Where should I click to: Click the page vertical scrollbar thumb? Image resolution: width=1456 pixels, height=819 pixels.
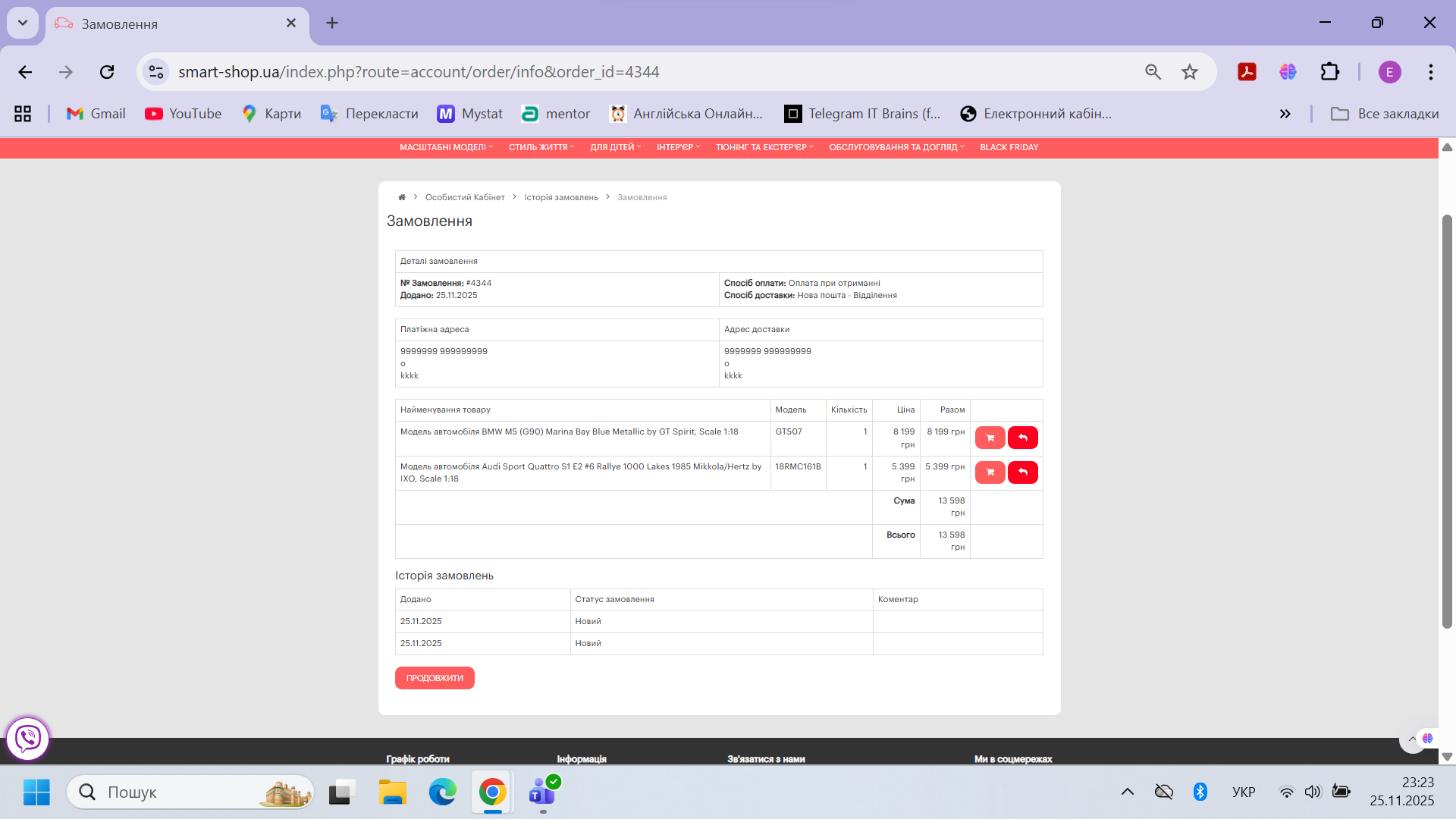click(1447, 421)
